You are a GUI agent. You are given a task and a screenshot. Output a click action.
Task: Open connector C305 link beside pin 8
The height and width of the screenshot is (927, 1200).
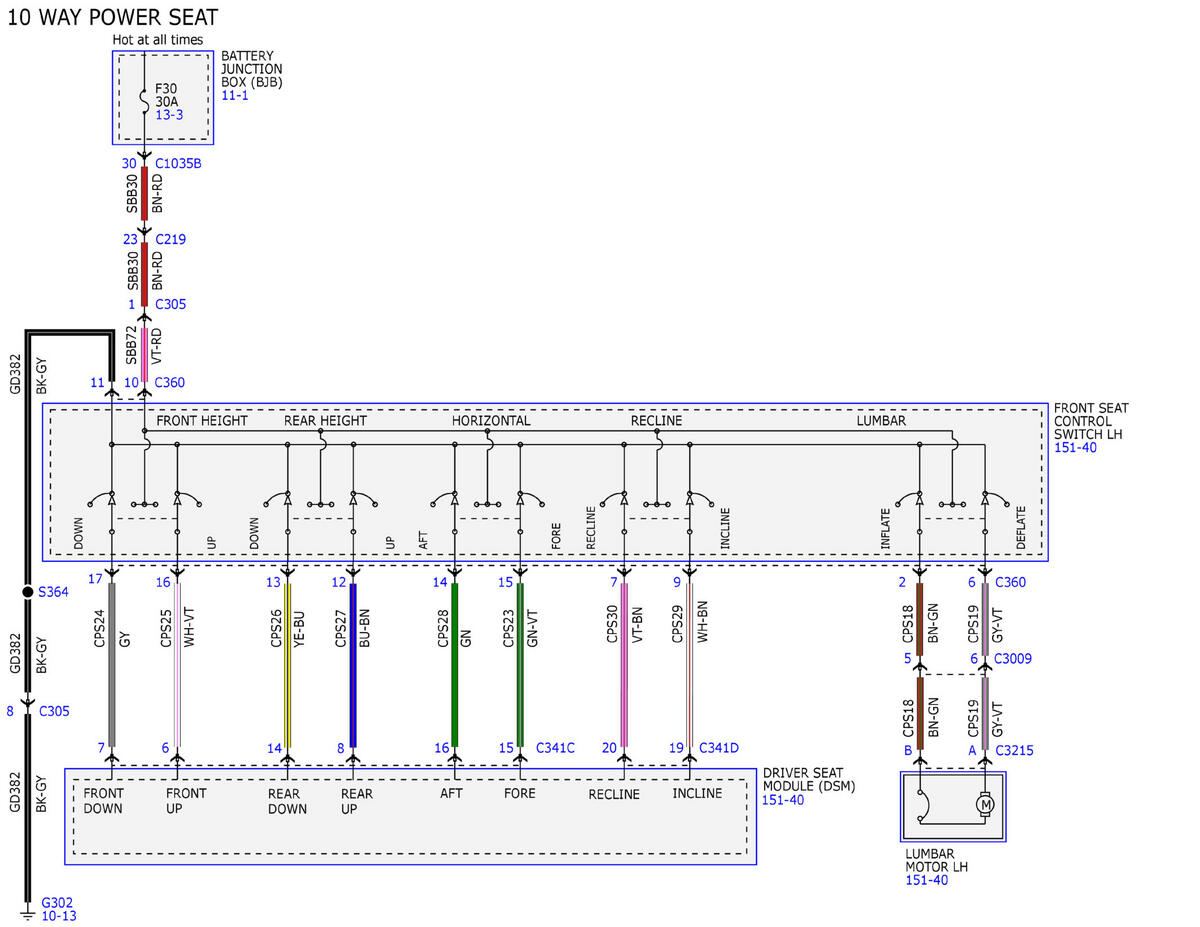click(x=54, y=711)
